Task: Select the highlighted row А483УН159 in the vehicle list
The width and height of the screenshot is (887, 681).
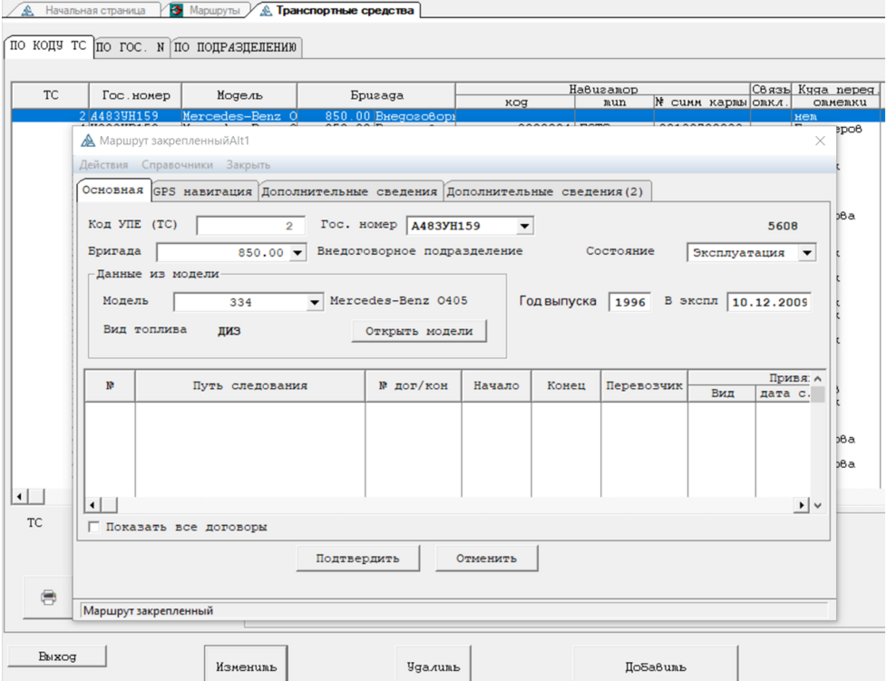Action: point(447,116)
